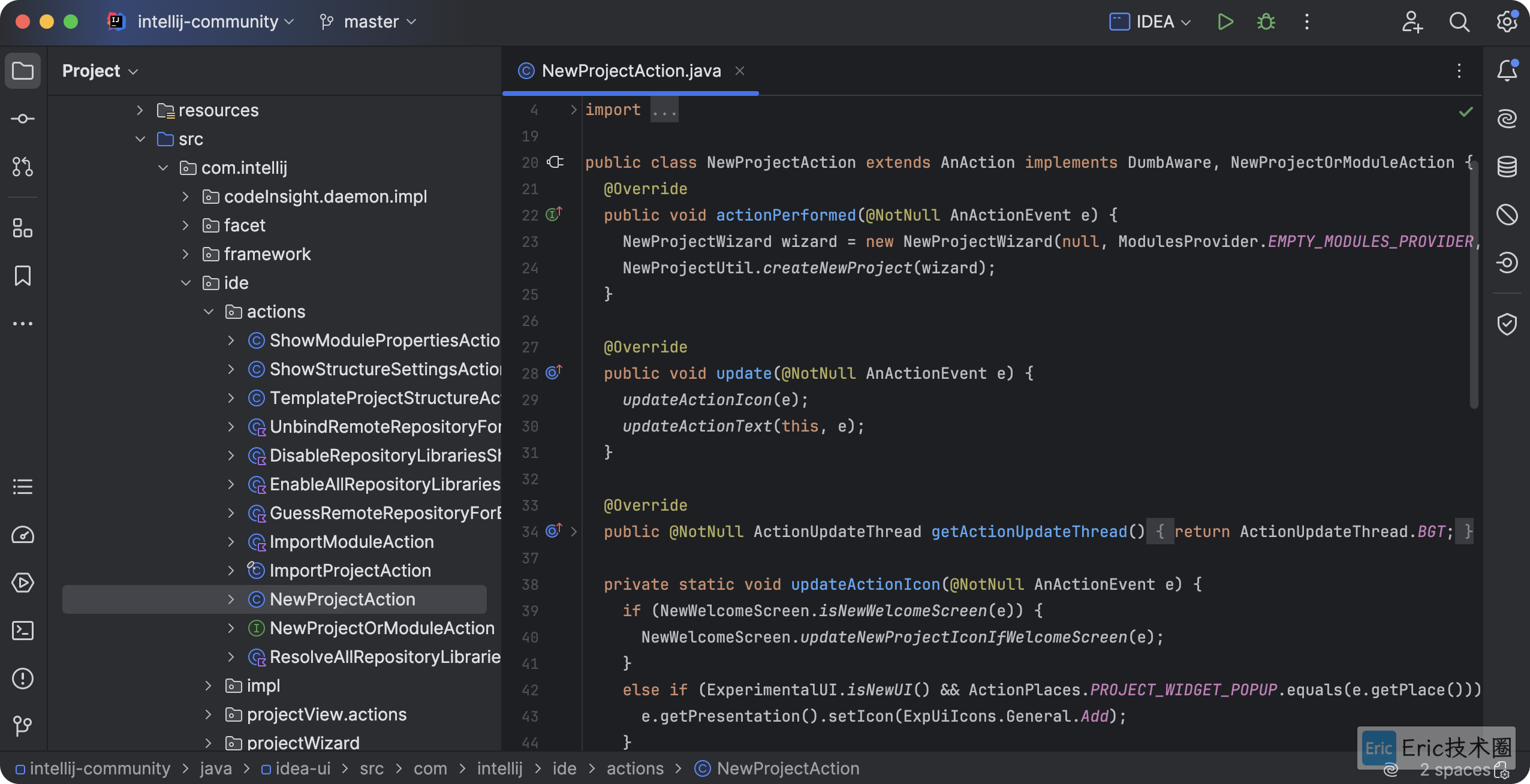Click the override gutter icon on line 28
Viewport: 1530px width, 784px height.
tap(553, 372)
